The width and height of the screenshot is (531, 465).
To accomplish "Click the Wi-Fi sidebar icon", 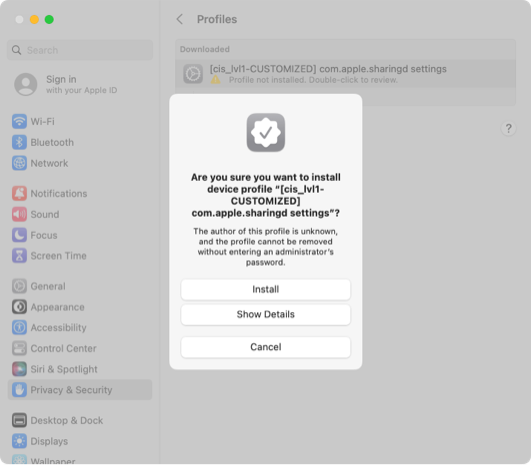I will pyautogui.click(x=19, y=121).
